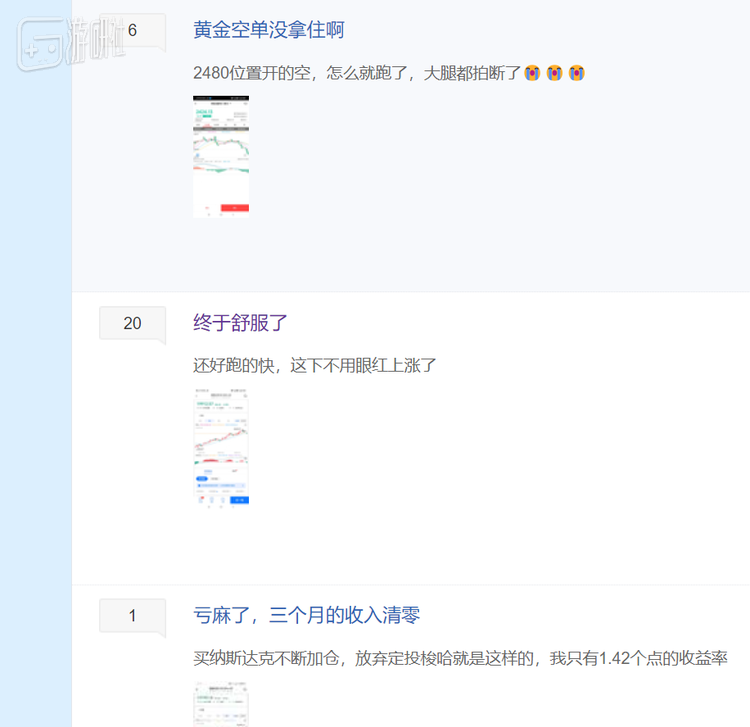Click the snippet text starting with 2480位置开的空
Image resolution: width=750 pixels, height=727 pixels.
[357, 73]
